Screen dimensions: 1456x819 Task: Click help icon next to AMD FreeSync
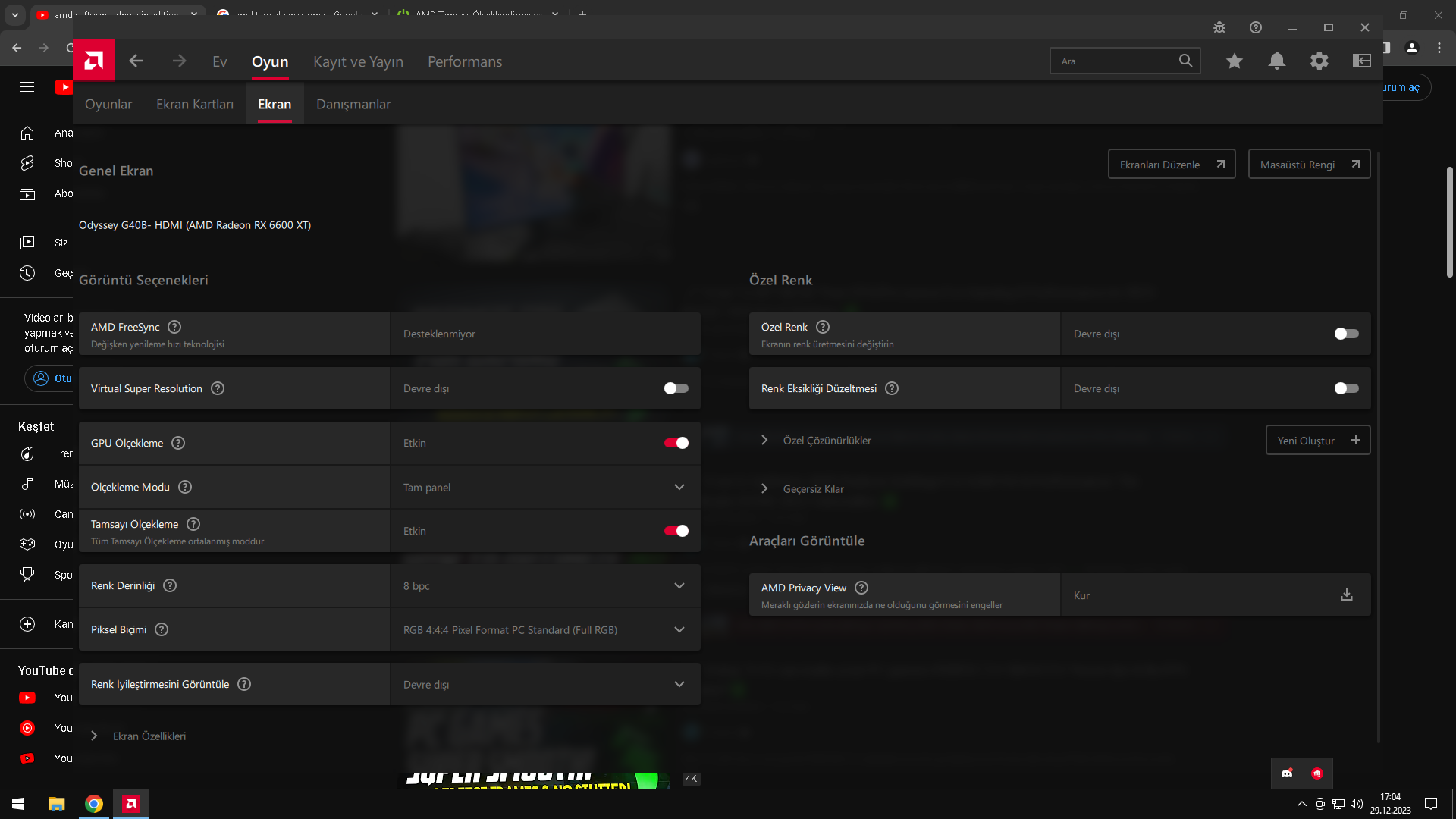click(174, 327)
